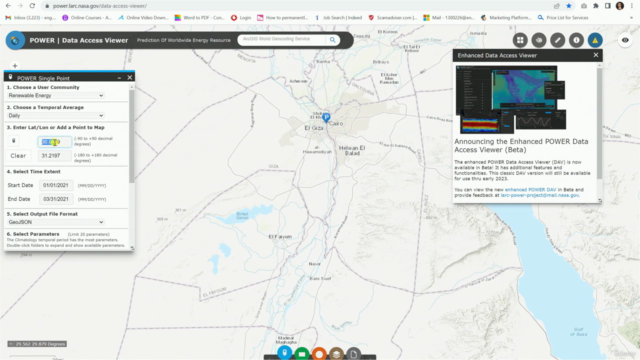Click the Clear button
Viewport: 640px width, 360px height.
(x=18, y=156)
